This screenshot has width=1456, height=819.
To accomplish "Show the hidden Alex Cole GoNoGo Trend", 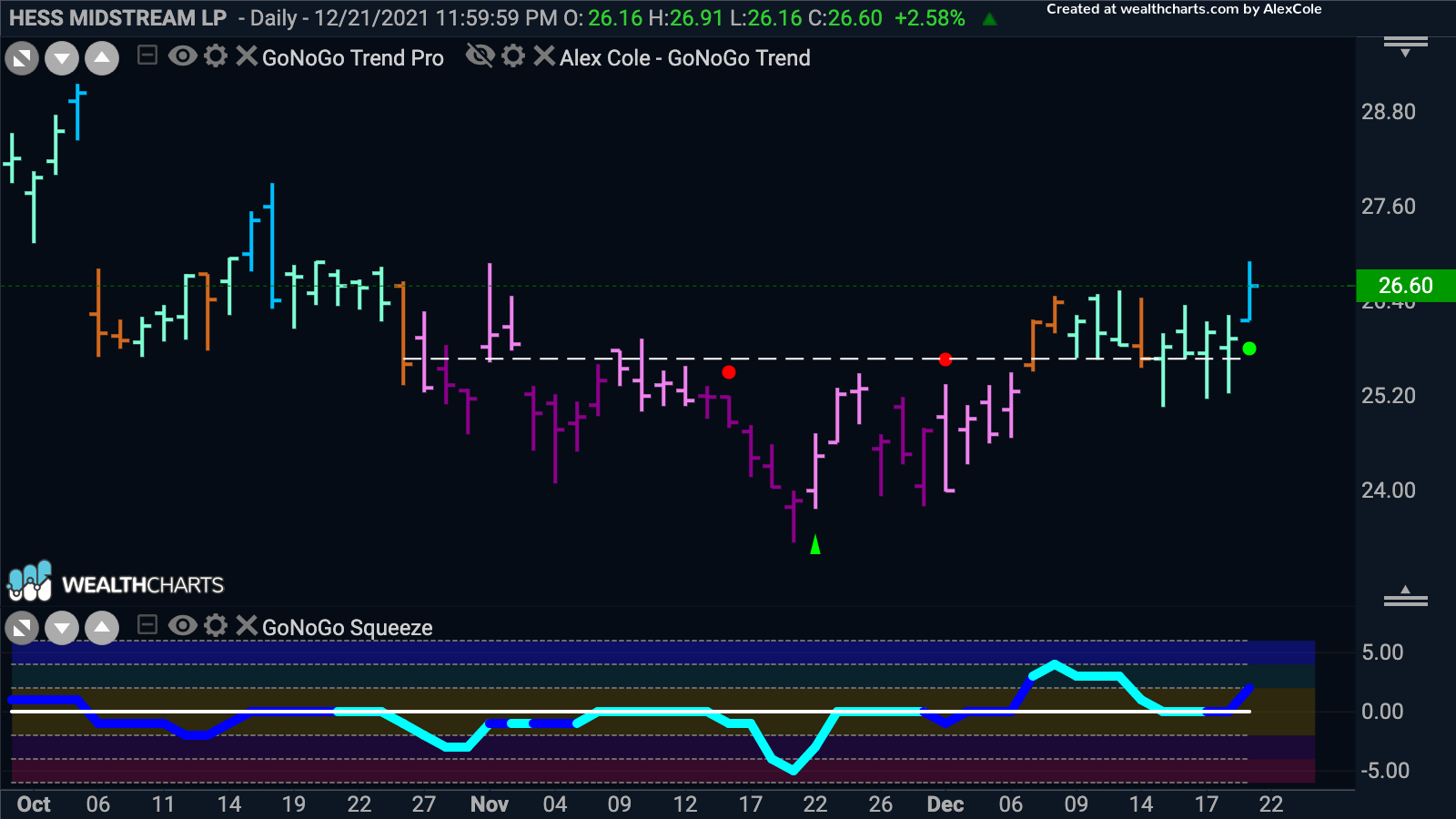I will click(480, 56).
